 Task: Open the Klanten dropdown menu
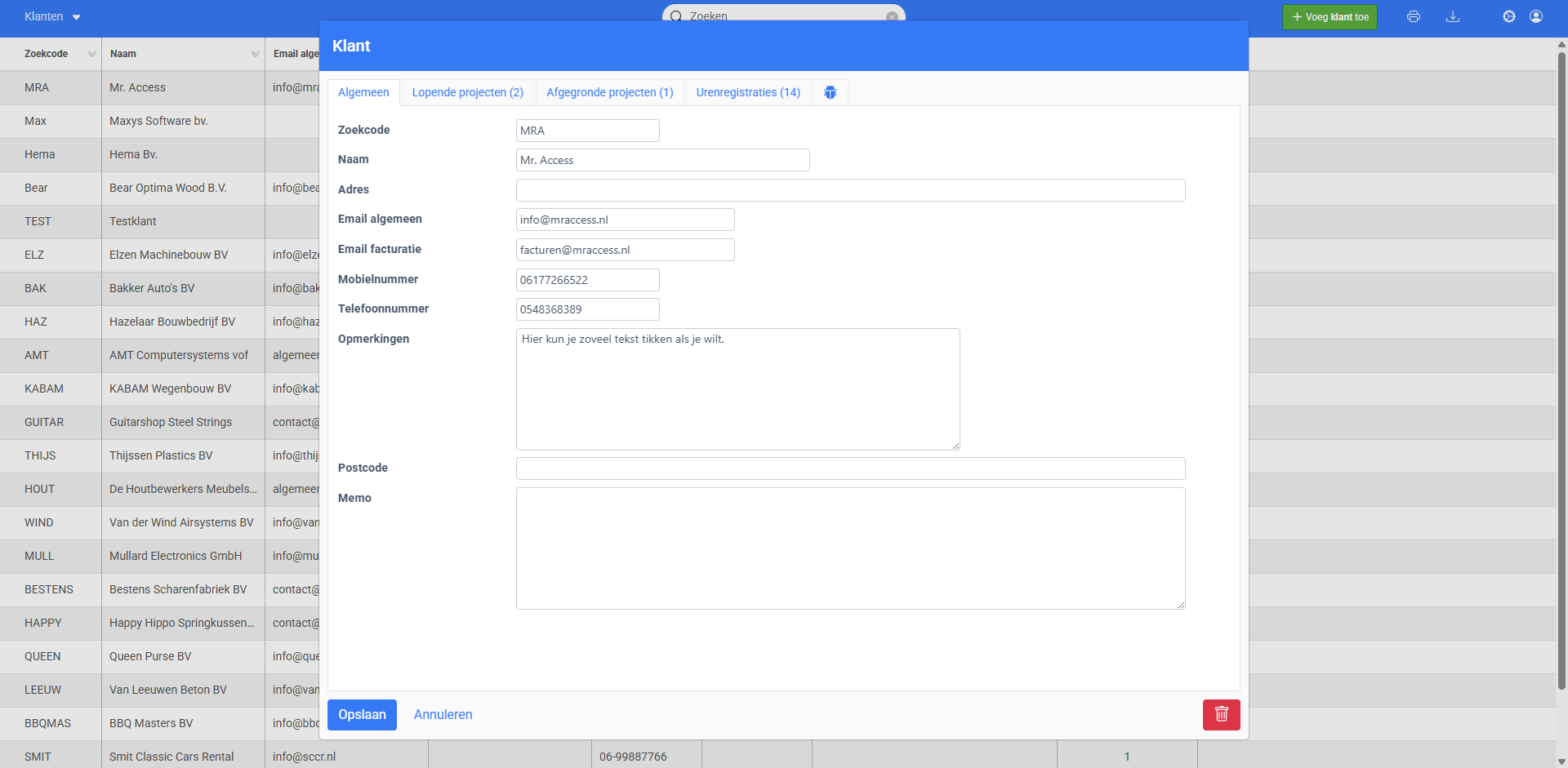click(x=52, y=16)
